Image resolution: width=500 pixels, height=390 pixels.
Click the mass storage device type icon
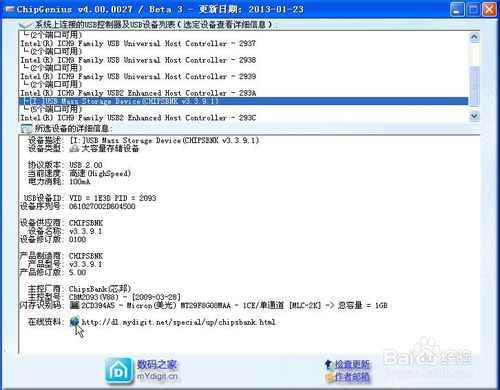[74, 149]
